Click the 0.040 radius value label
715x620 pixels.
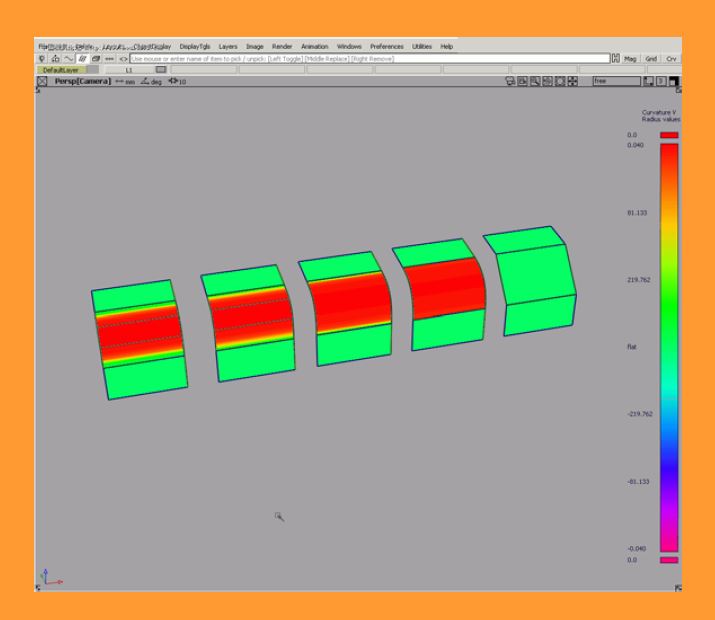coord(635,145)
